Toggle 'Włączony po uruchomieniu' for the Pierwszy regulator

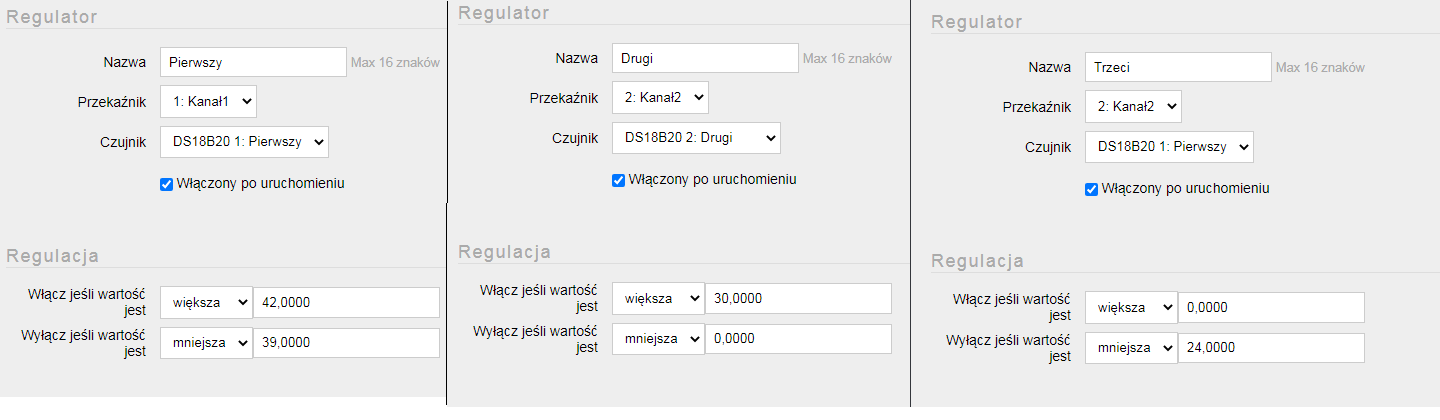coord(167,184)
